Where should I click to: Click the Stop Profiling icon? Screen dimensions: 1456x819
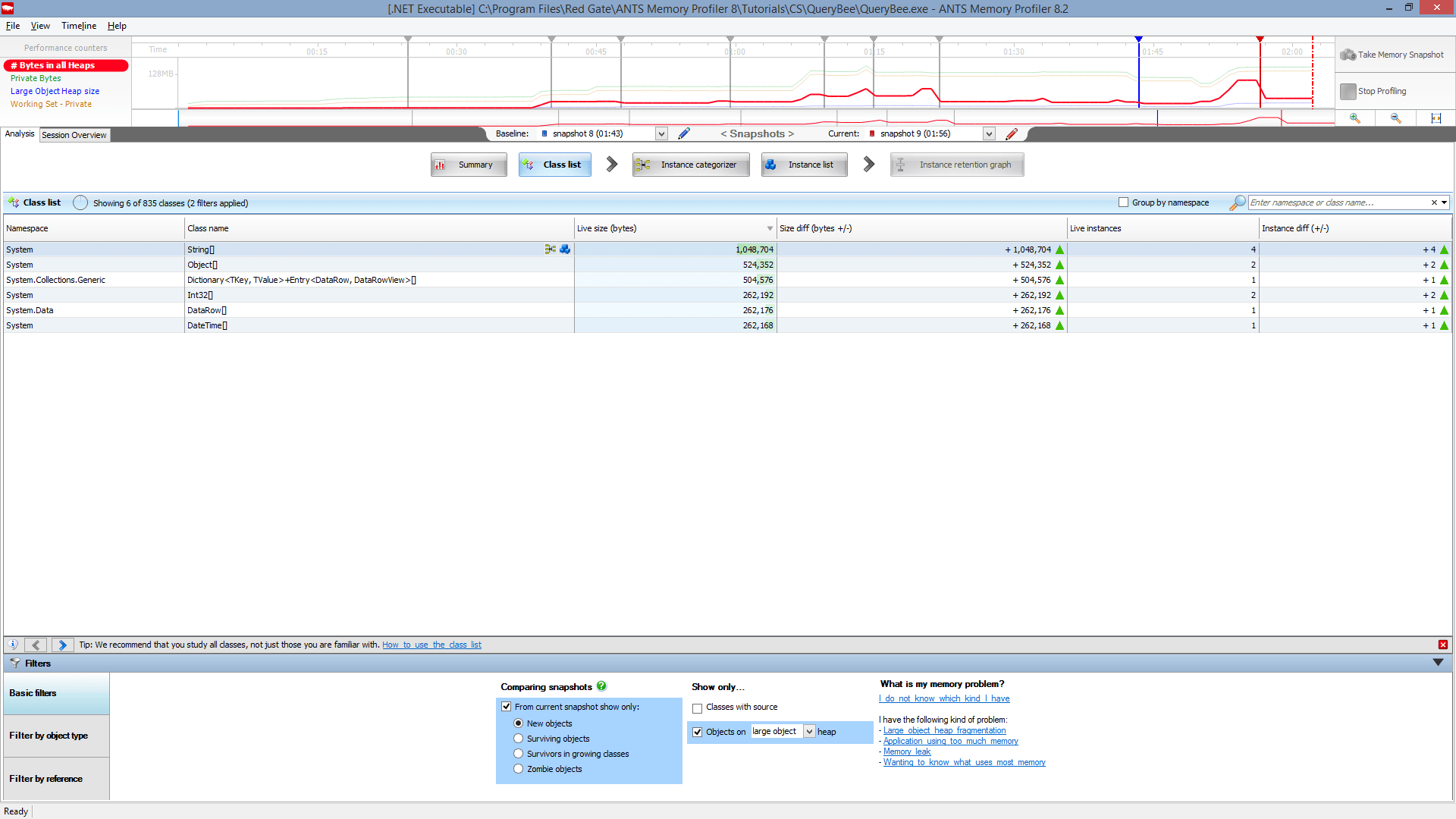pyautogui.click(x=1348, y=91)
